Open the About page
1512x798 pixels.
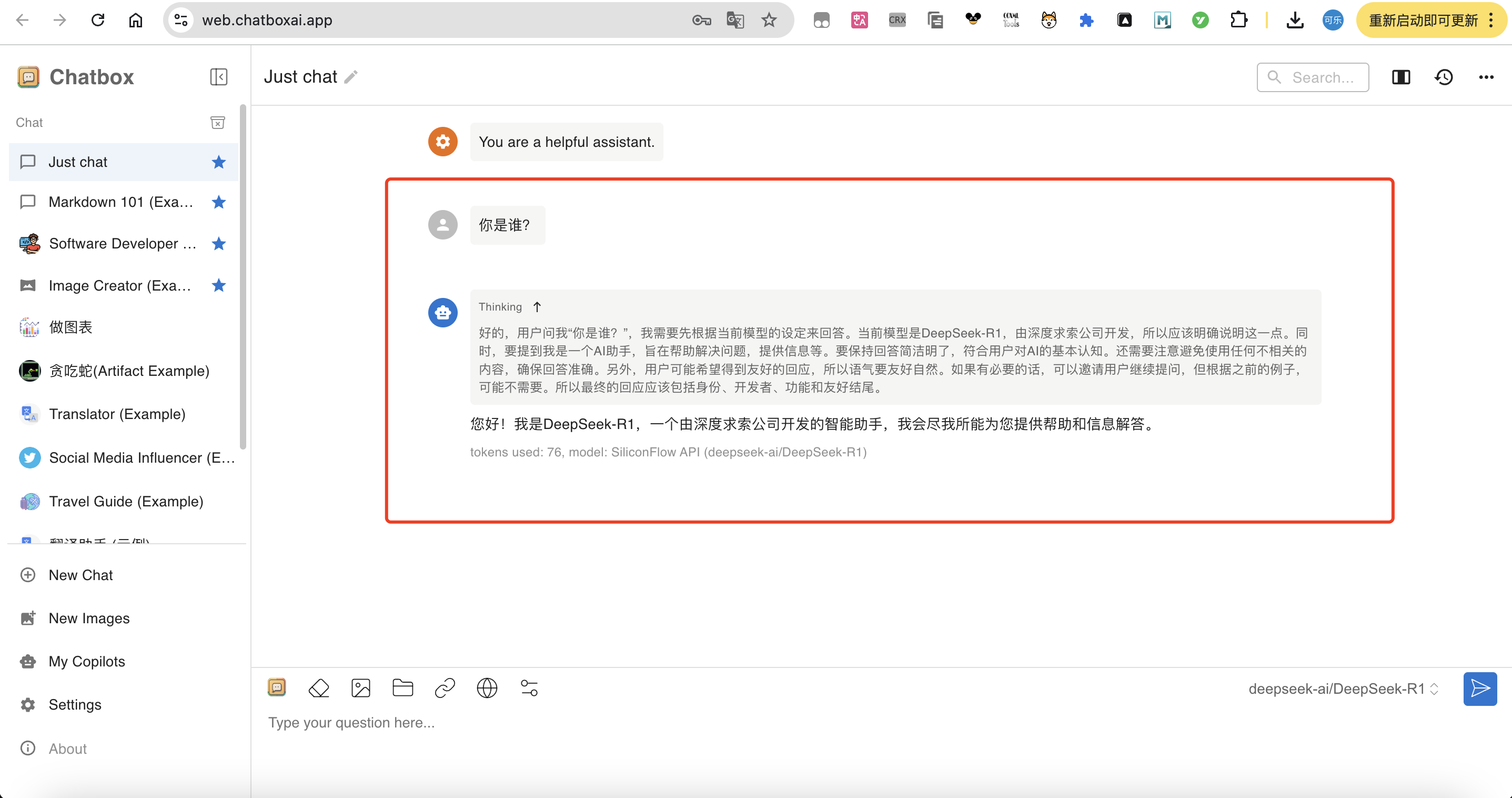click(x=126, y=749)
